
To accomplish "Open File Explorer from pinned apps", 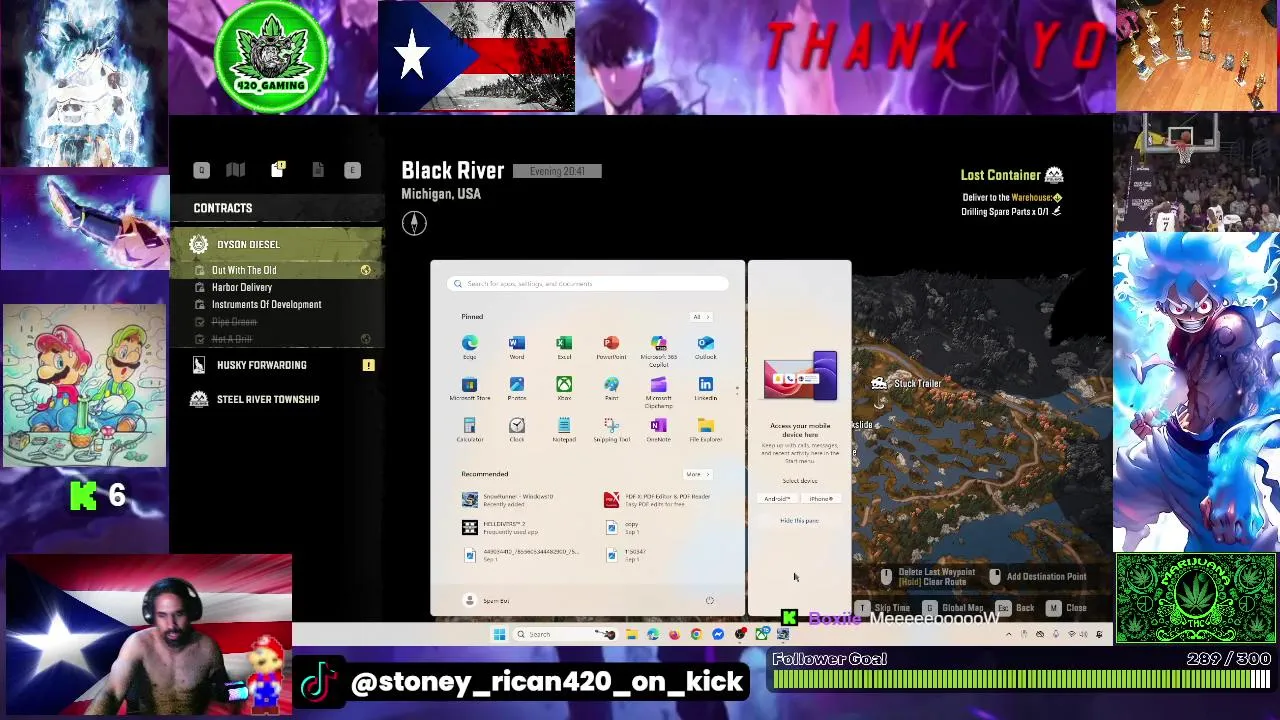I will click(x=706, y=430).
